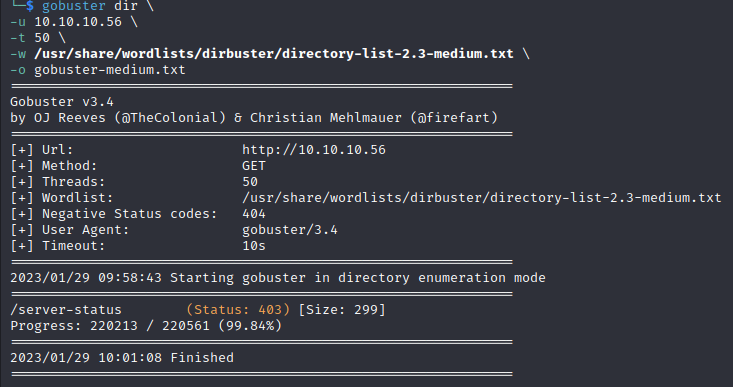
Task: Click the gobuster command name
Action: (73, 6)
